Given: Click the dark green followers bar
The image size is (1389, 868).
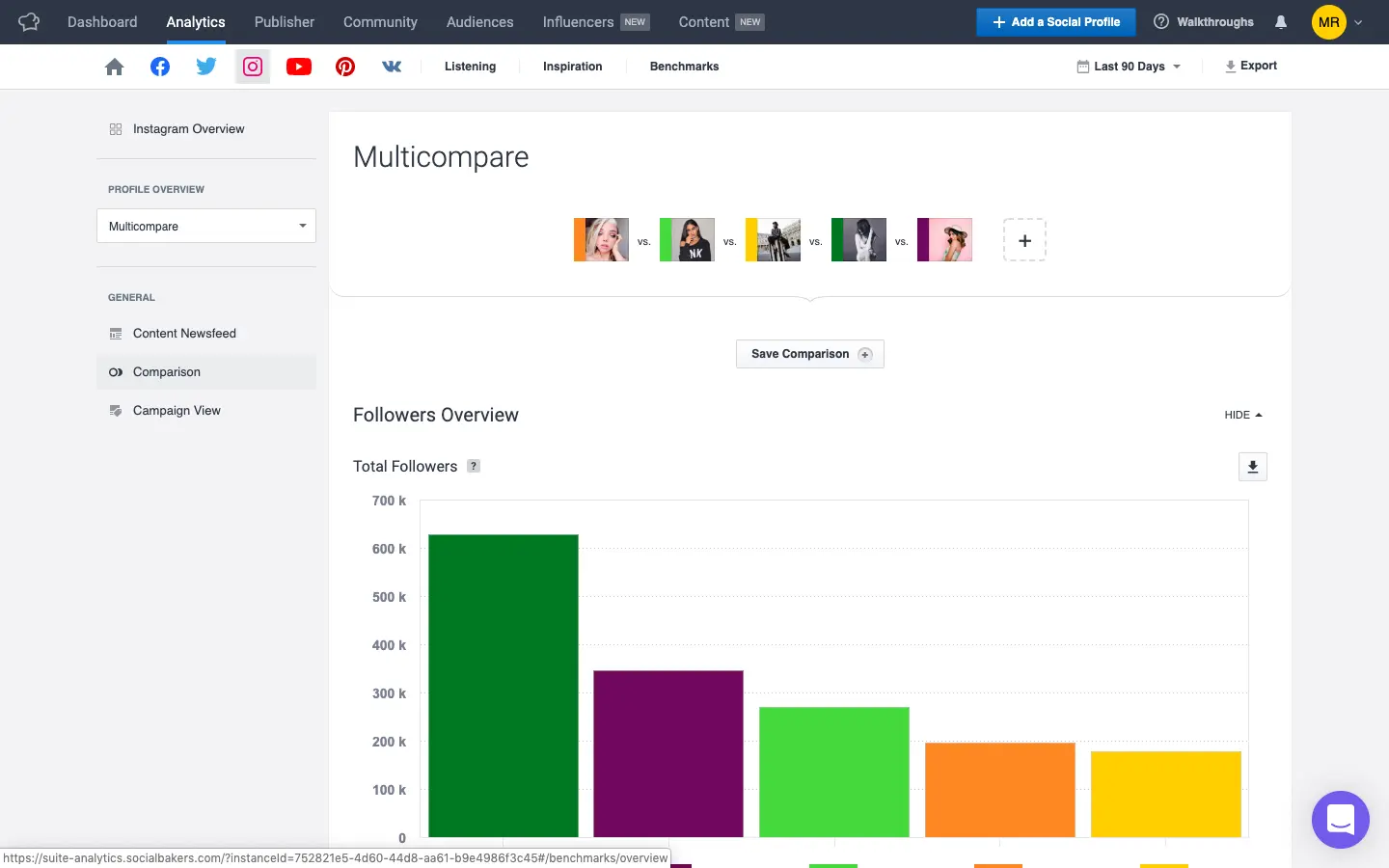Looking at the screenshot, I should (x=503, y=685).
